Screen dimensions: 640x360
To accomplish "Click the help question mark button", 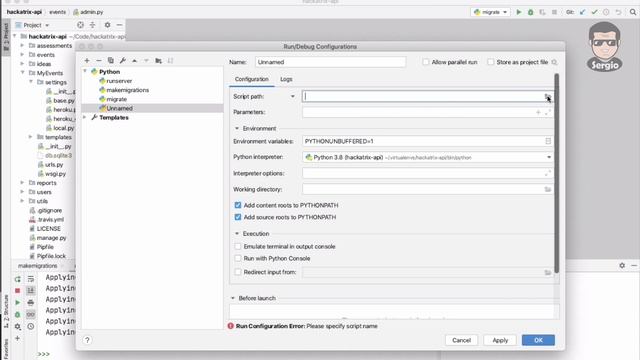I will pyautogui.click(x=87, y=340).
